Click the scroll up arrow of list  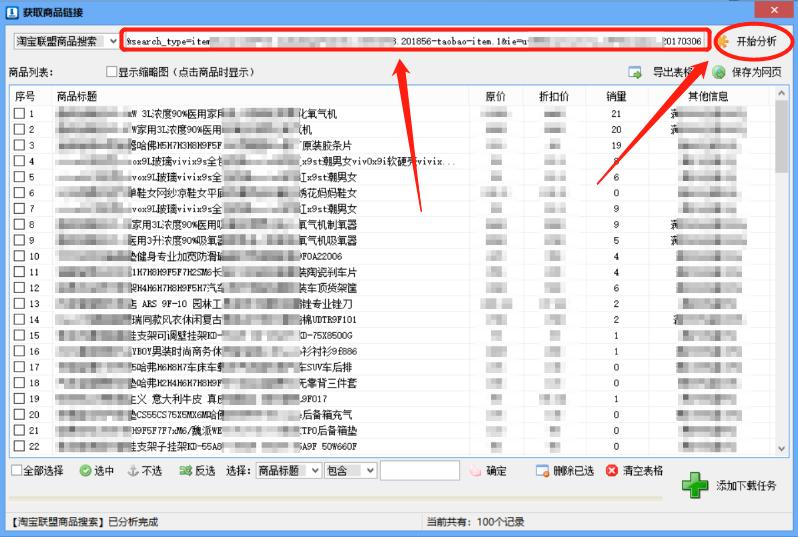tap(782, 93)
